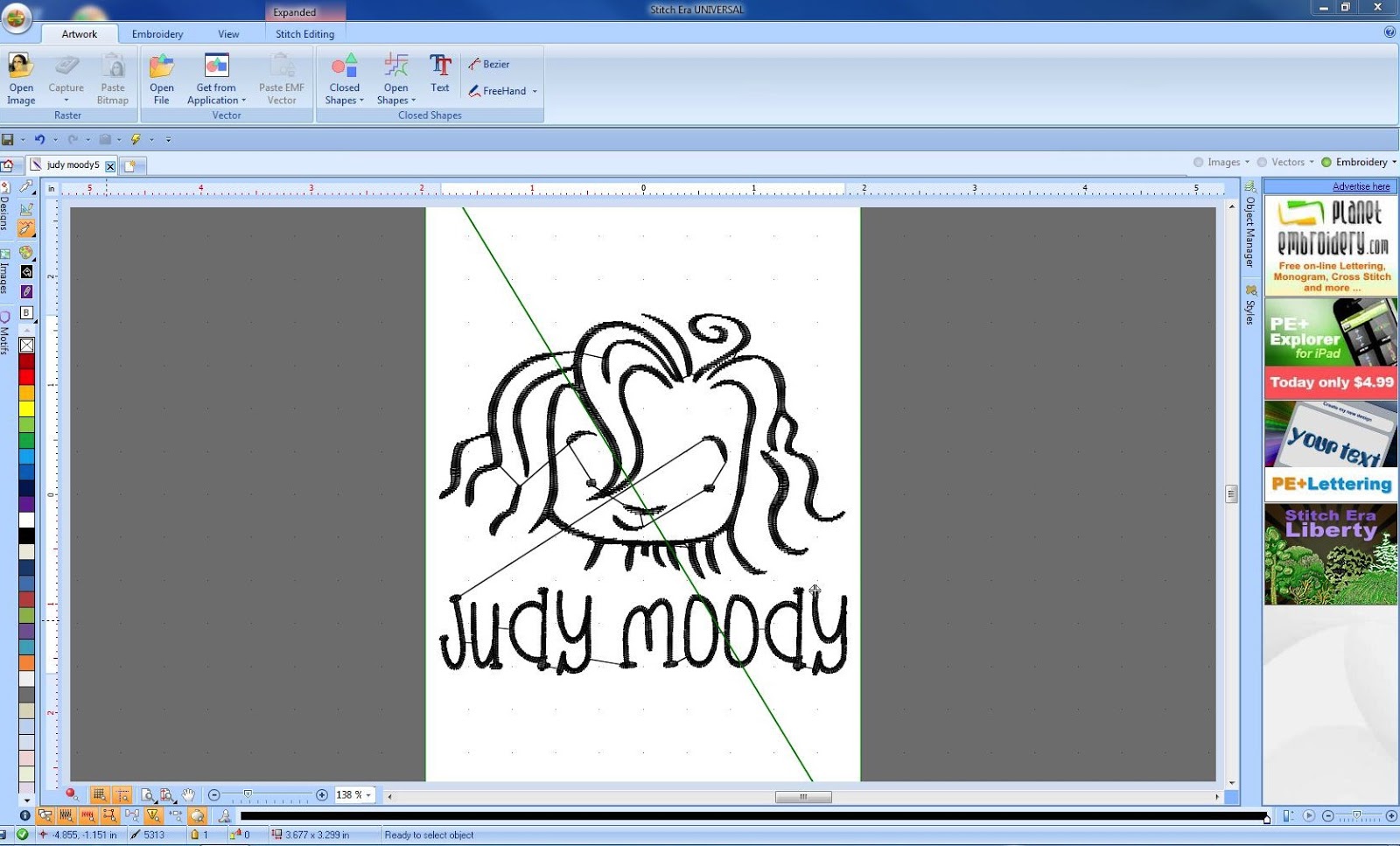This screenshot has width=1400, height=846.
Task: Click the B background tool icon
Action: click(27, 312)
